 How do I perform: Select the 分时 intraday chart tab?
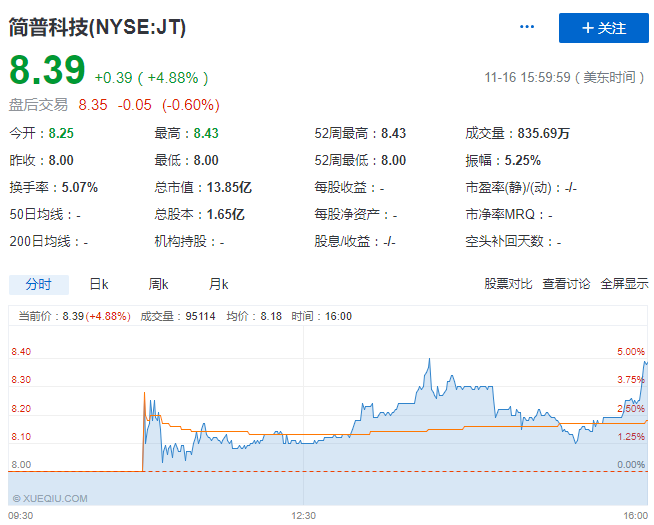(39, 284)
